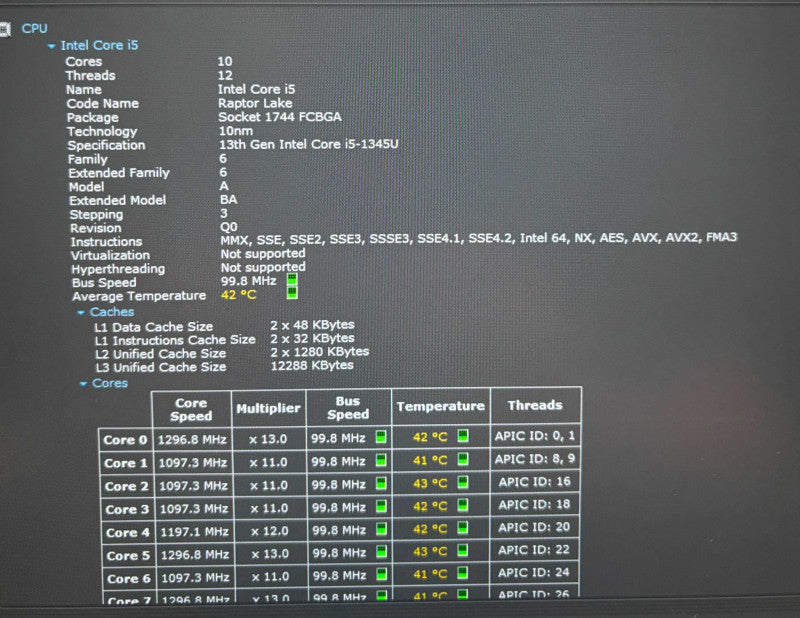Viewport: 800px width, 618px height.
Task: Click the Threads column header
Action: click(x=535, y=405)
